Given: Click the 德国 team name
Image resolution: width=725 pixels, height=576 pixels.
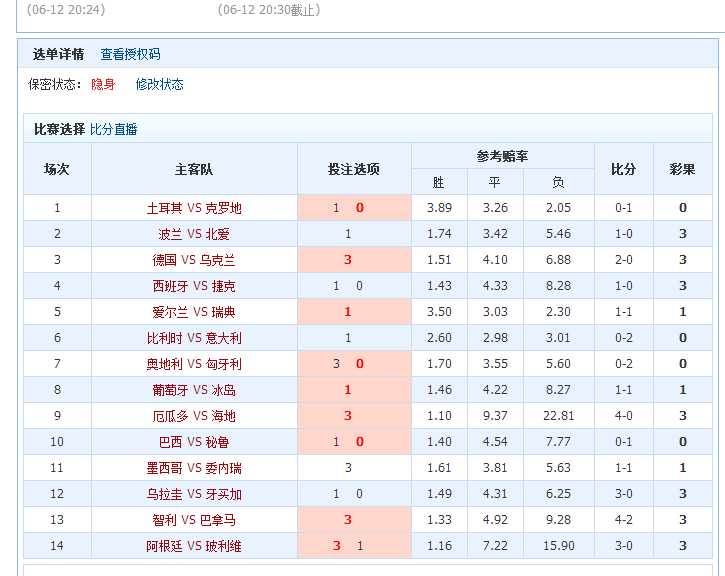Looking at the screenshot, I should click(164, 260).
